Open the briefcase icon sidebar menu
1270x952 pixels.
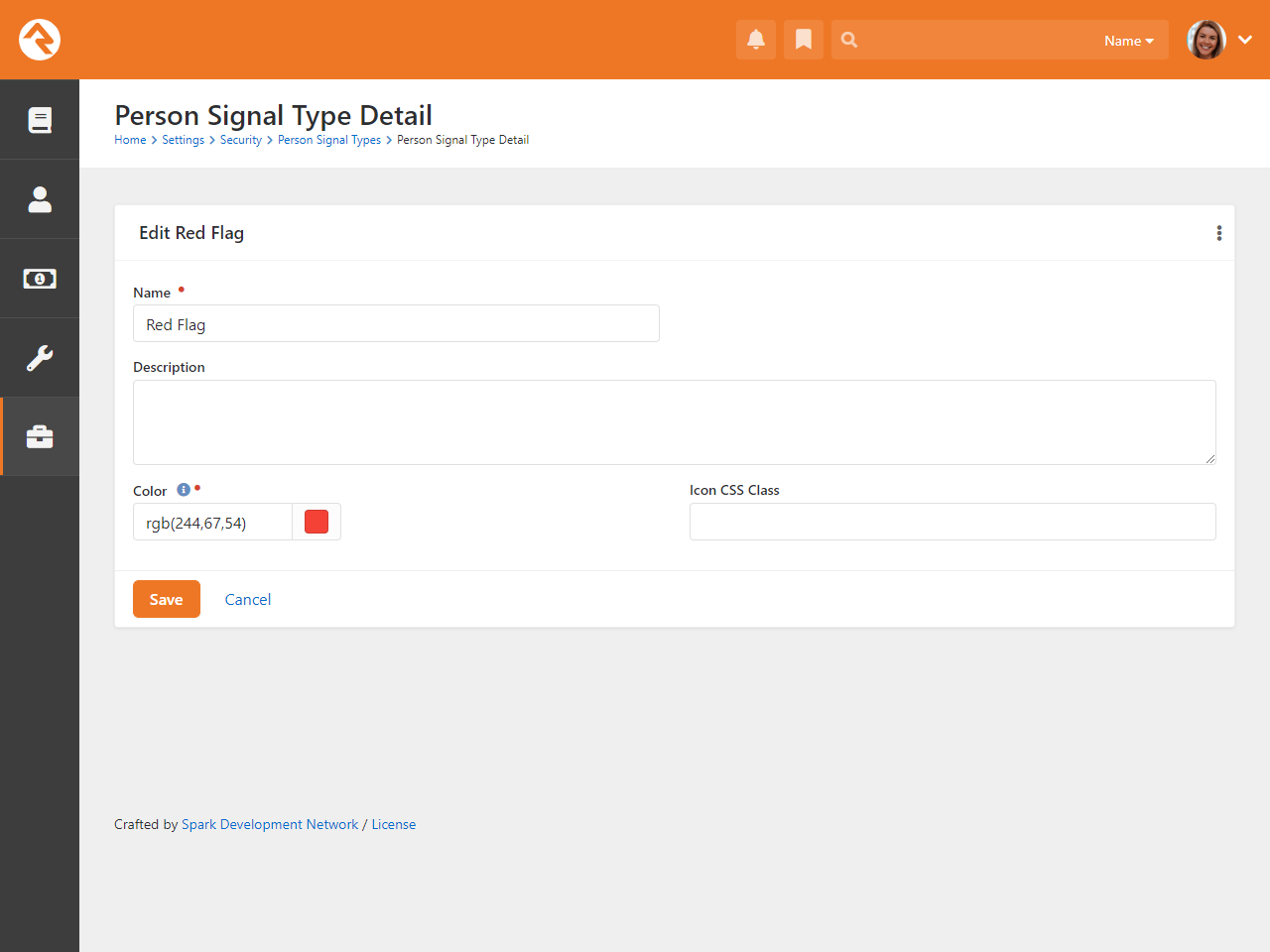[40, 437]
